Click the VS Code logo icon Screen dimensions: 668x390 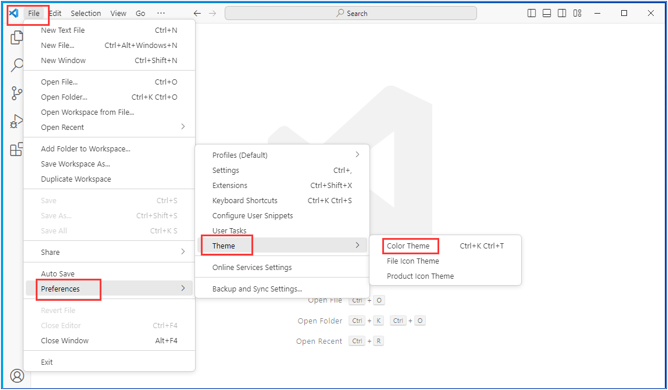coord(14,13)
